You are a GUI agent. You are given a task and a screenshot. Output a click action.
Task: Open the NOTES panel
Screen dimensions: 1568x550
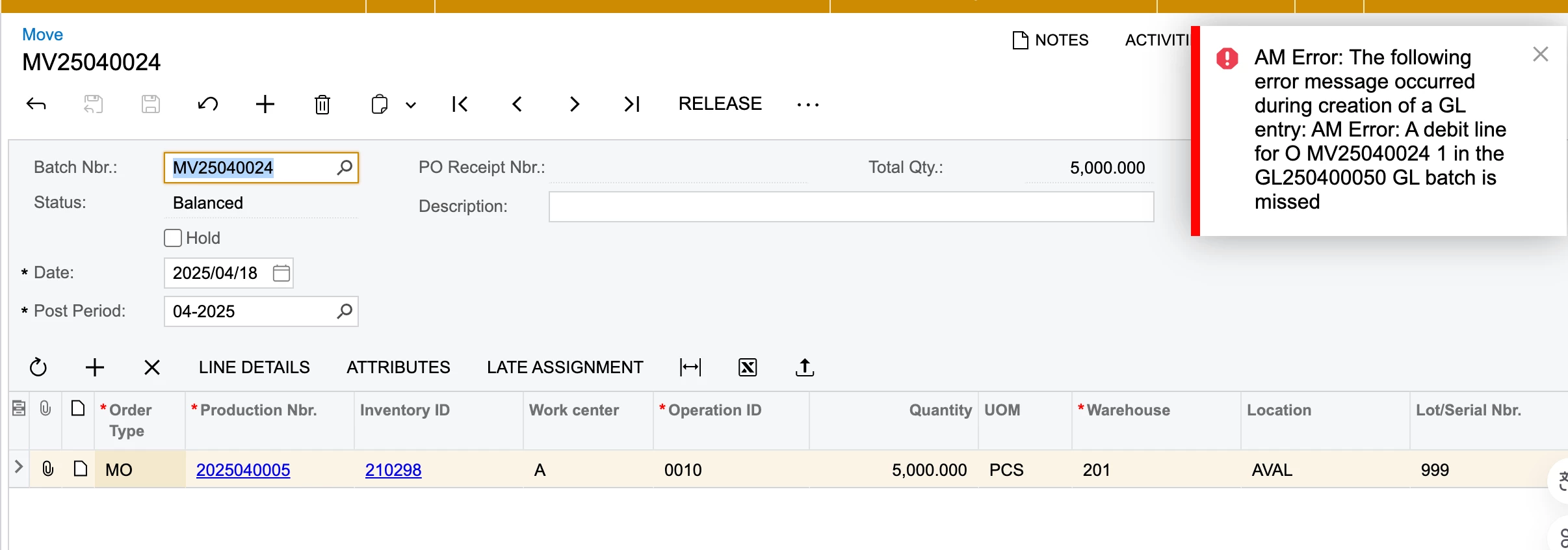1051,40
